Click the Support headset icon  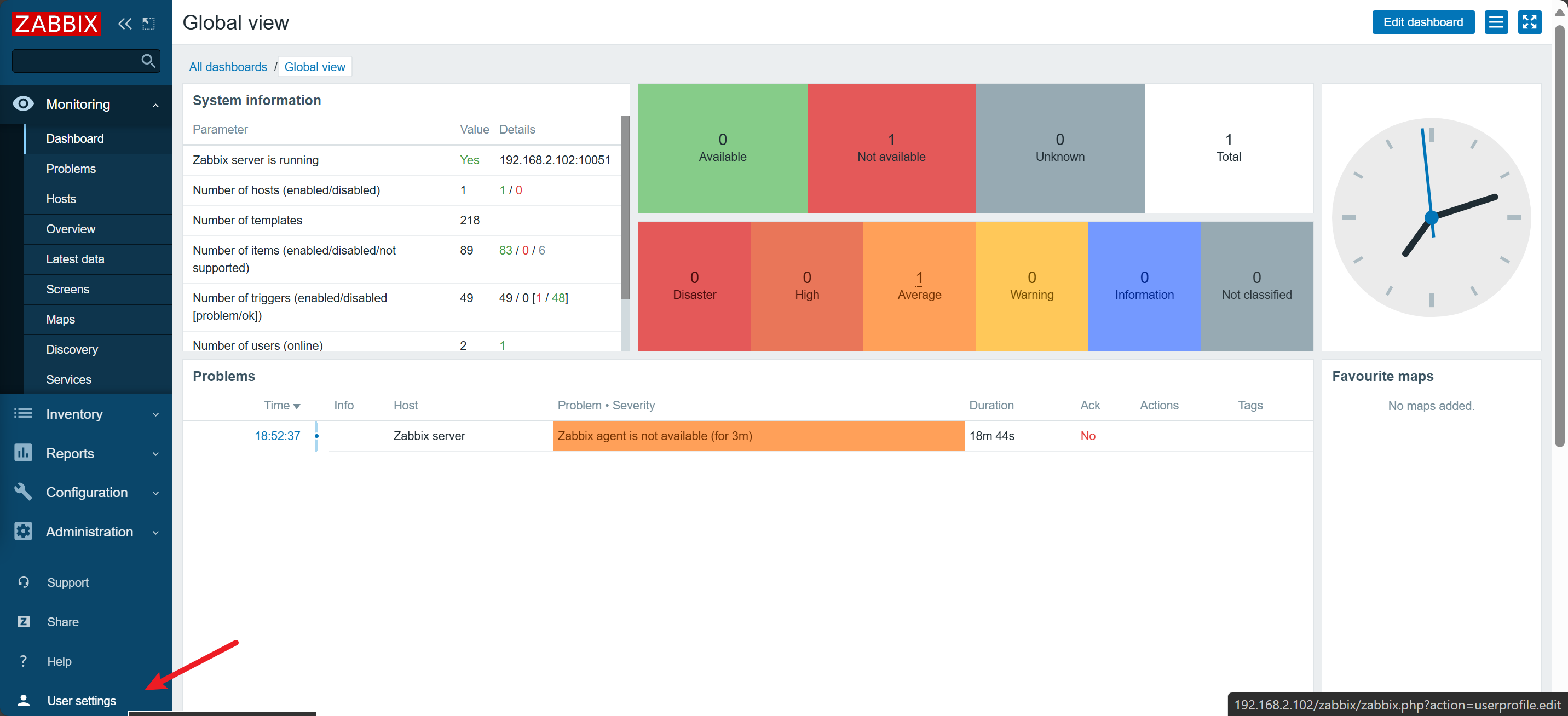23,582
